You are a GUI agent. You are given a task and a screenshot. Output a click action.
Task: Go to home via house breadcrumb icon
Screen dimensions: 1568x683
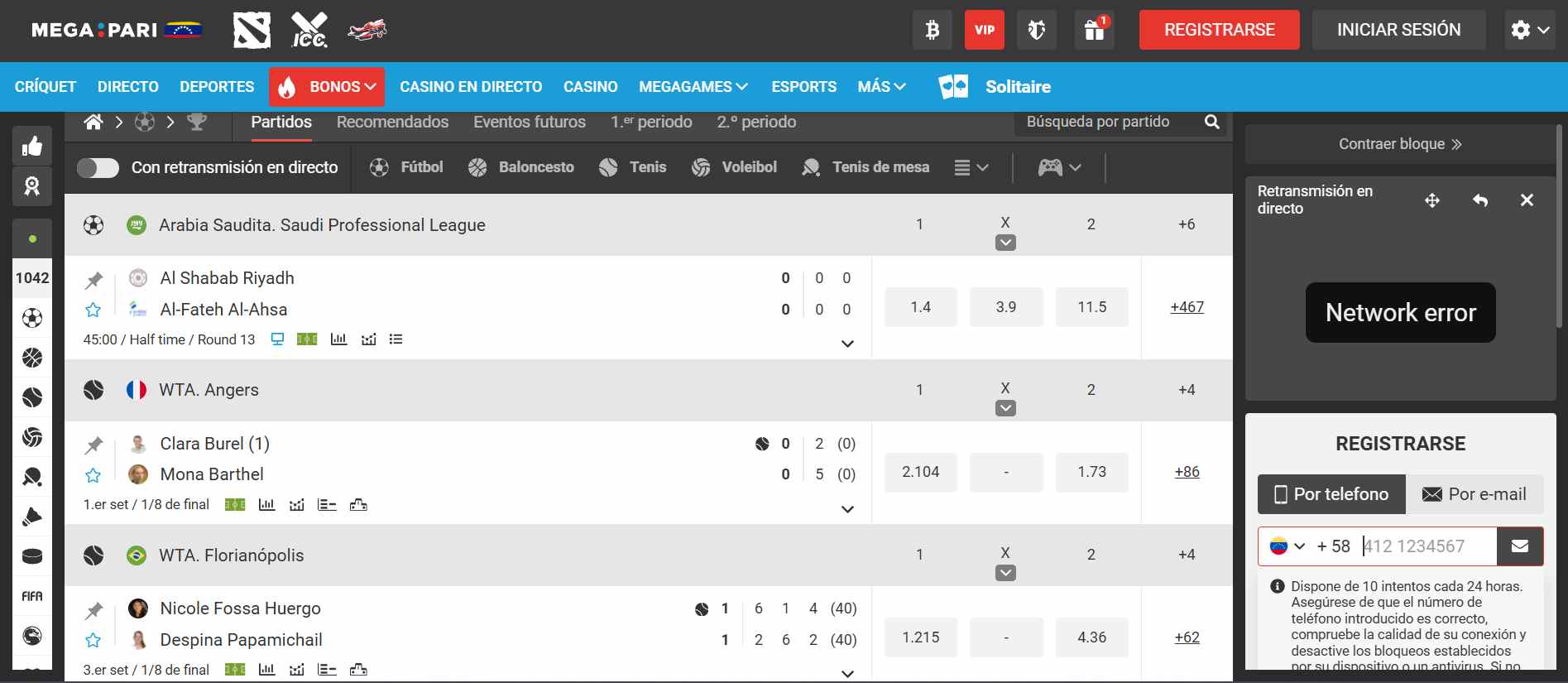[94, 123]
